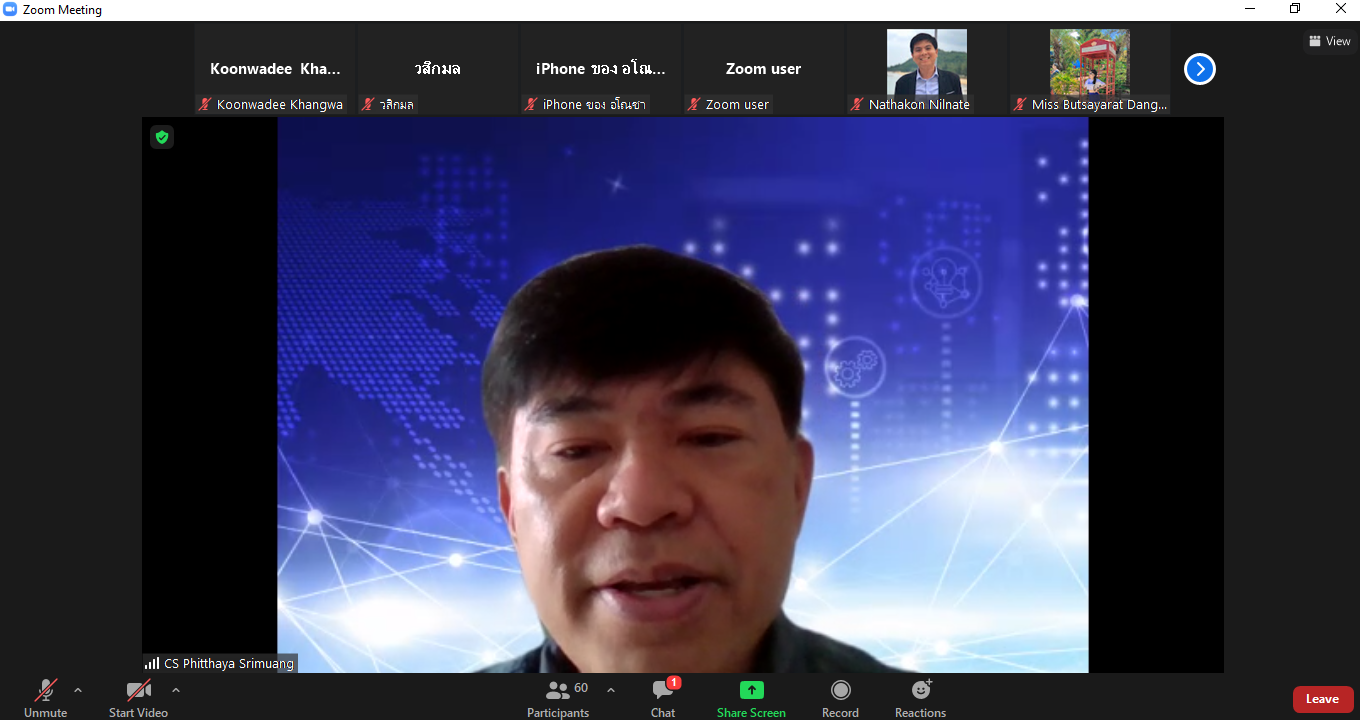
Task: Open the Participants panel
Action: coord(558,697)
